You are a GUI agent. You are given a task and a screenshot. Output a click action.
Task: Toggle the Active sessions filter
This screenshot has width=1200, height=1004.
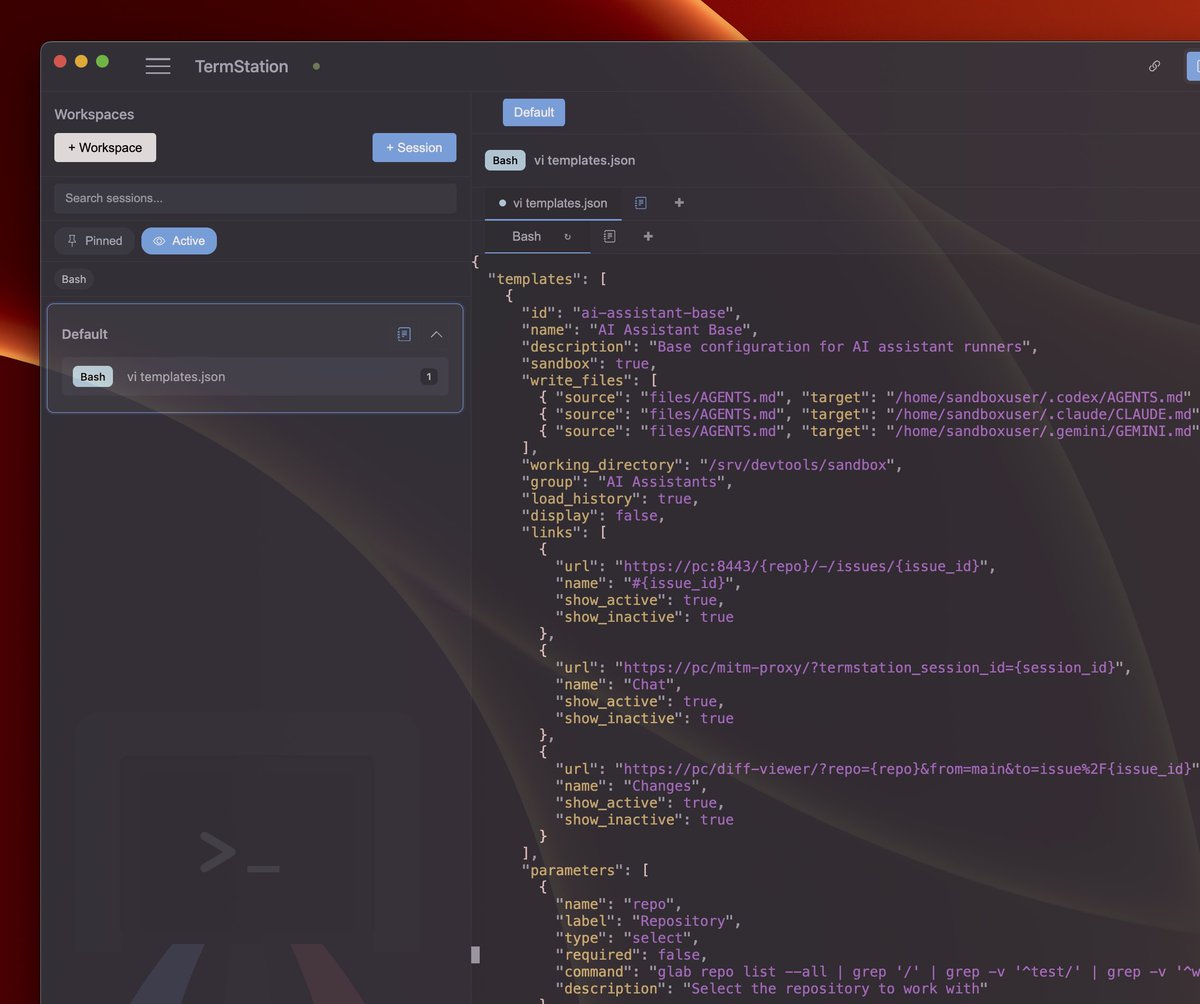click(179, 241)
